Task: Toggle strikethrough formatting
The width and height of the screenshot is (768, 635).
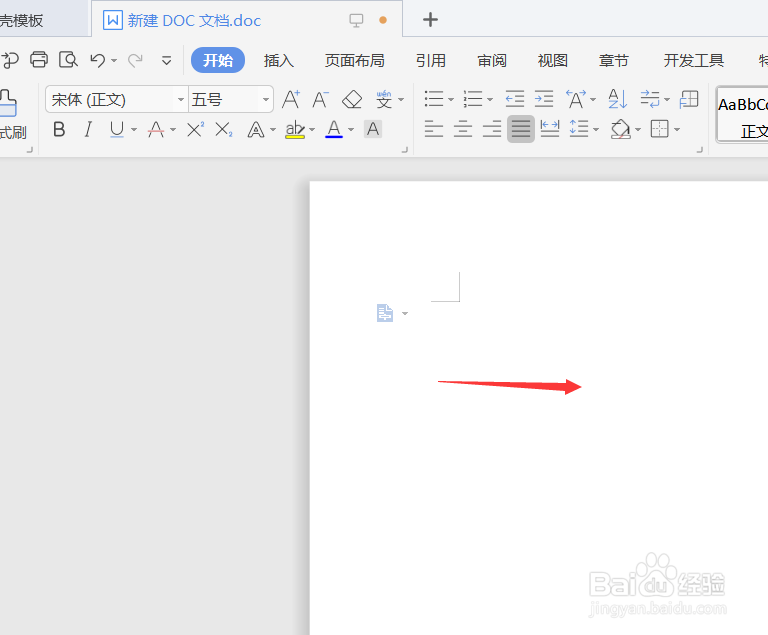Action: click(156, 129)
